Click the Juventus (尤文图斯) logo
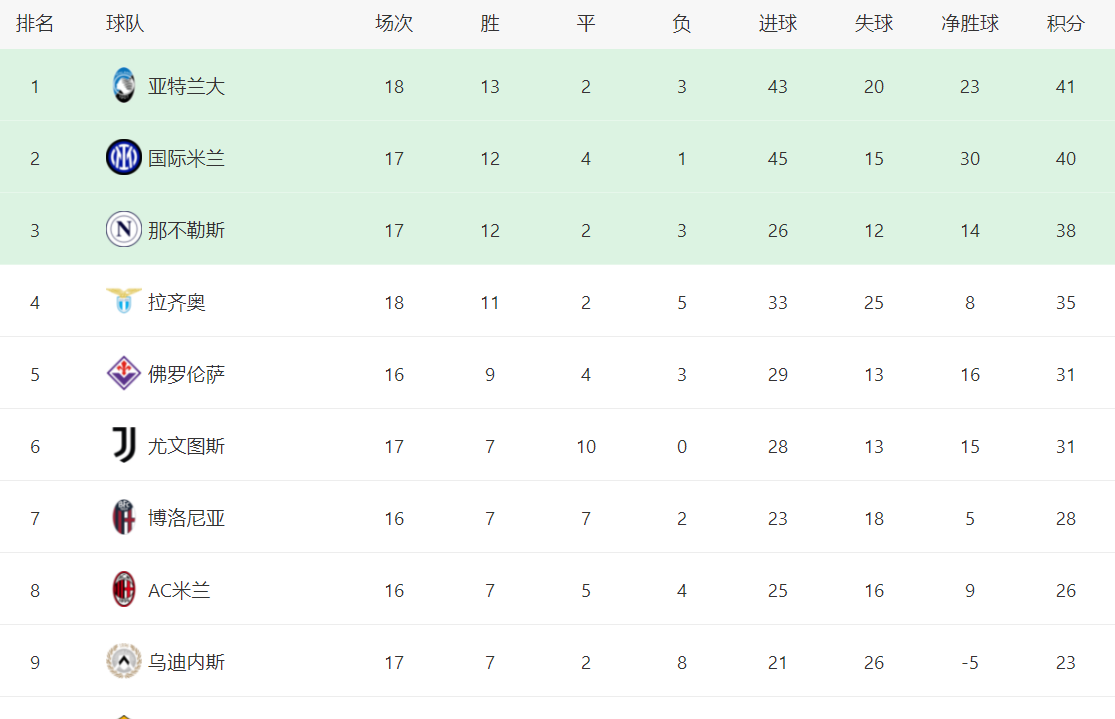The height and width of the screenshot is (719, 1115). [124, 446]
